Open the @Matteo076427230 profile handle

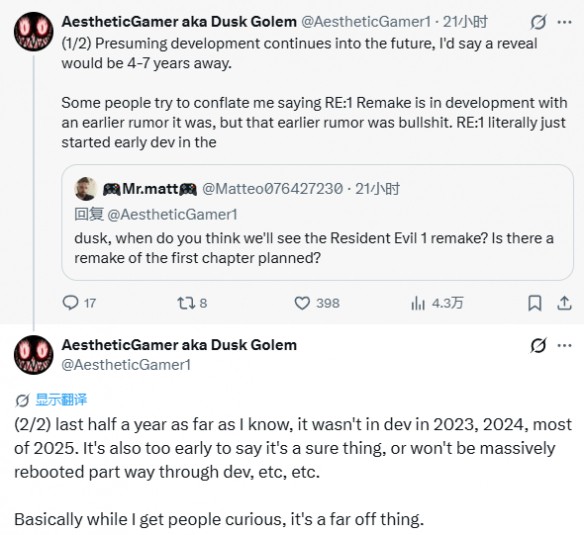pyautogui.click(x=272, y=189)
